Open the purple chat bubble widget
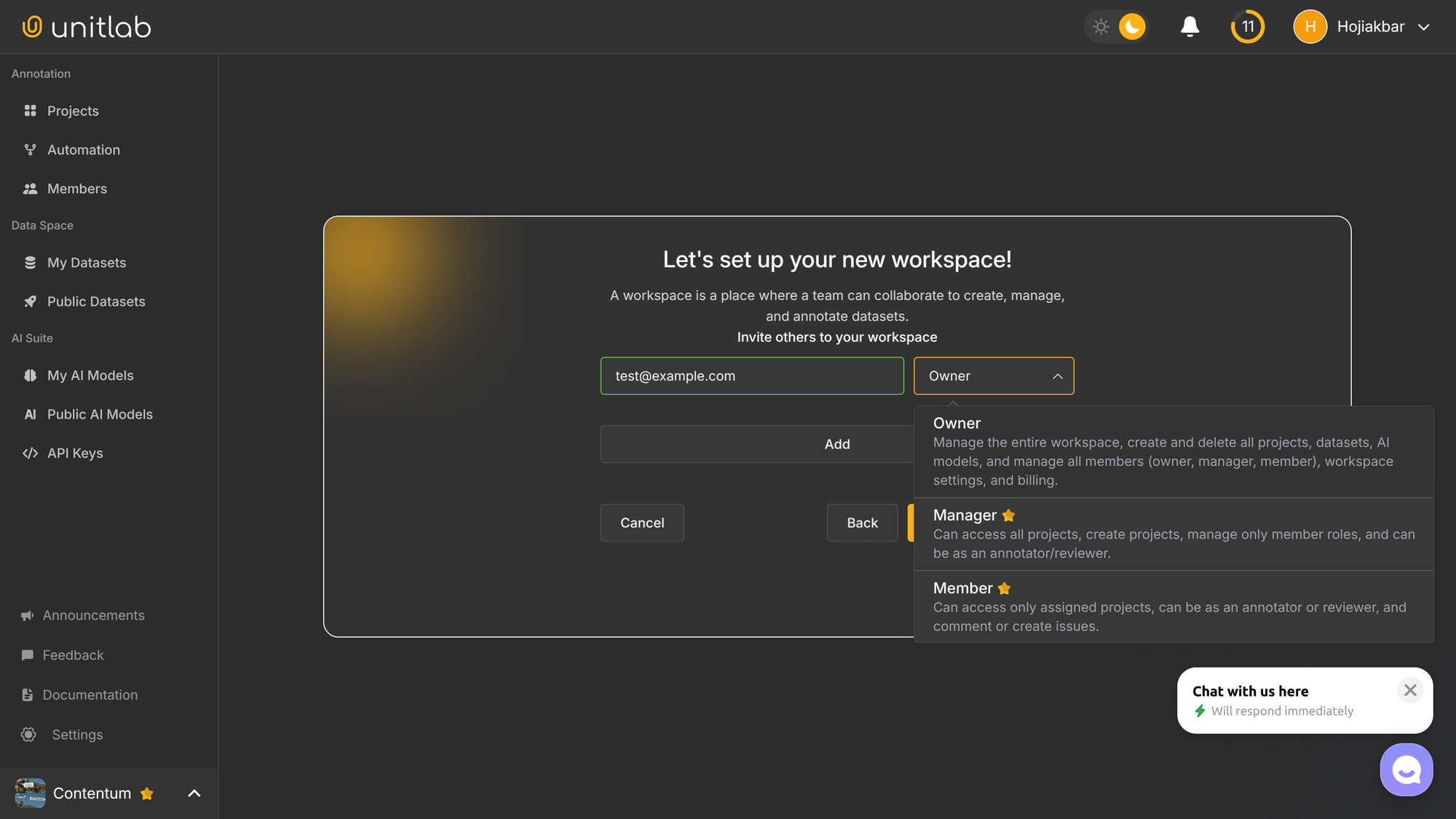 1406,769
